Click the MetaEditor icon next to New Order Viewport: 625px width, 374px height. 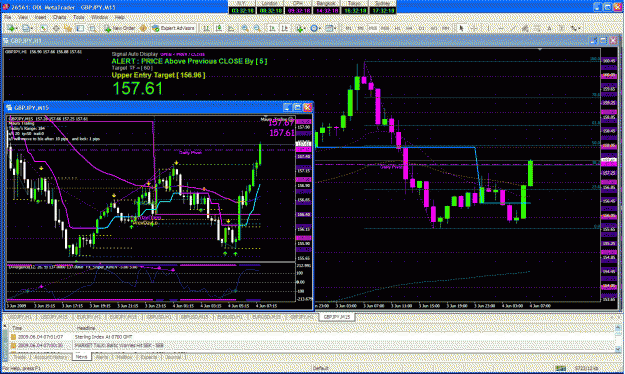click(x=143, y=28)
